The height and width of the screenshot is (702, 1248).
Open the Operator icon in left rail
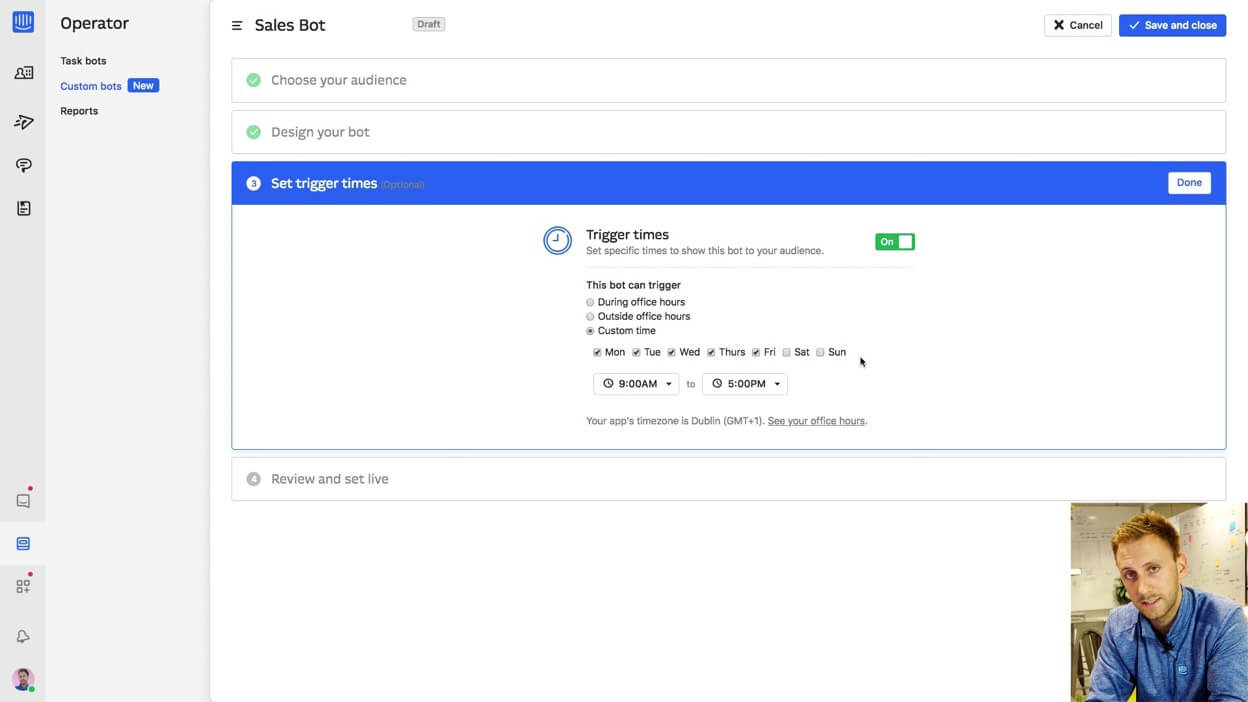click(x=23, y=543)
